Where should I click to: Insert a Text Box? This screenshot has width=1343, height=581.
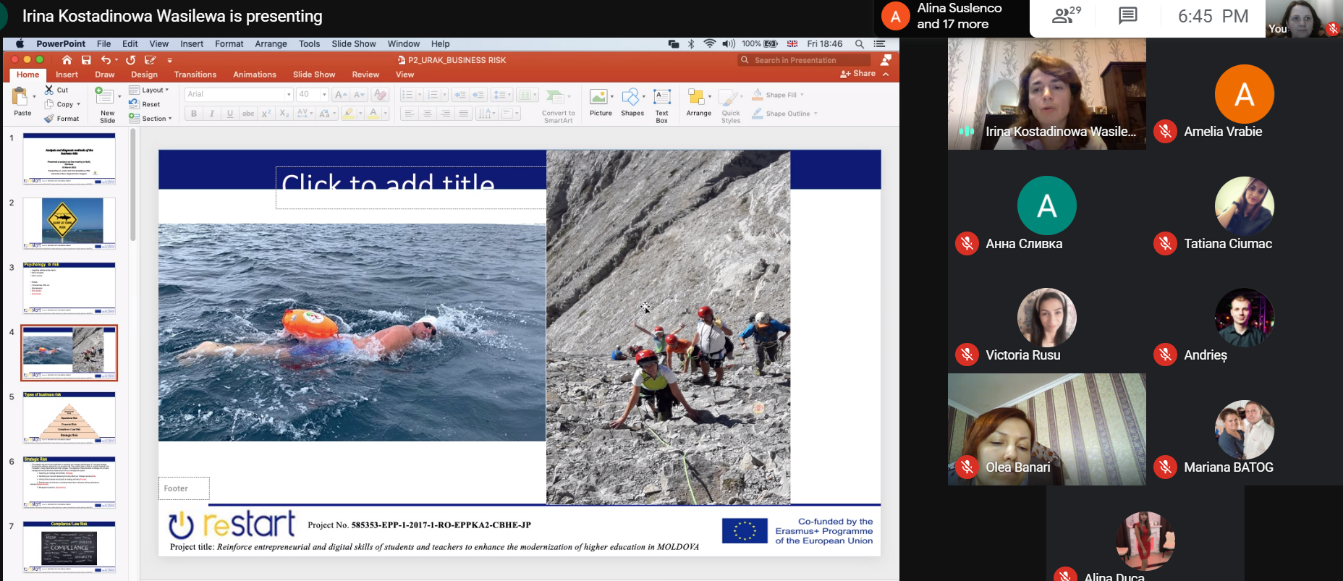click(x=661, y=105)
